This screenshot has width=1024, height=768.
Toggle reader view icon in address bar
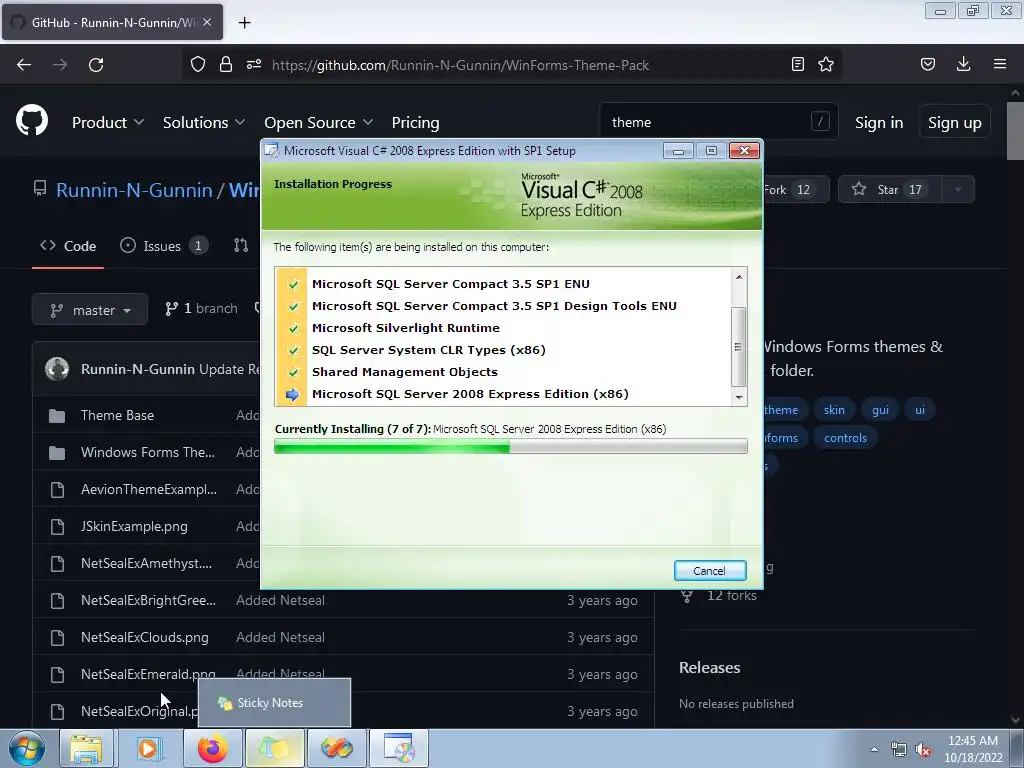click(797, 64)
